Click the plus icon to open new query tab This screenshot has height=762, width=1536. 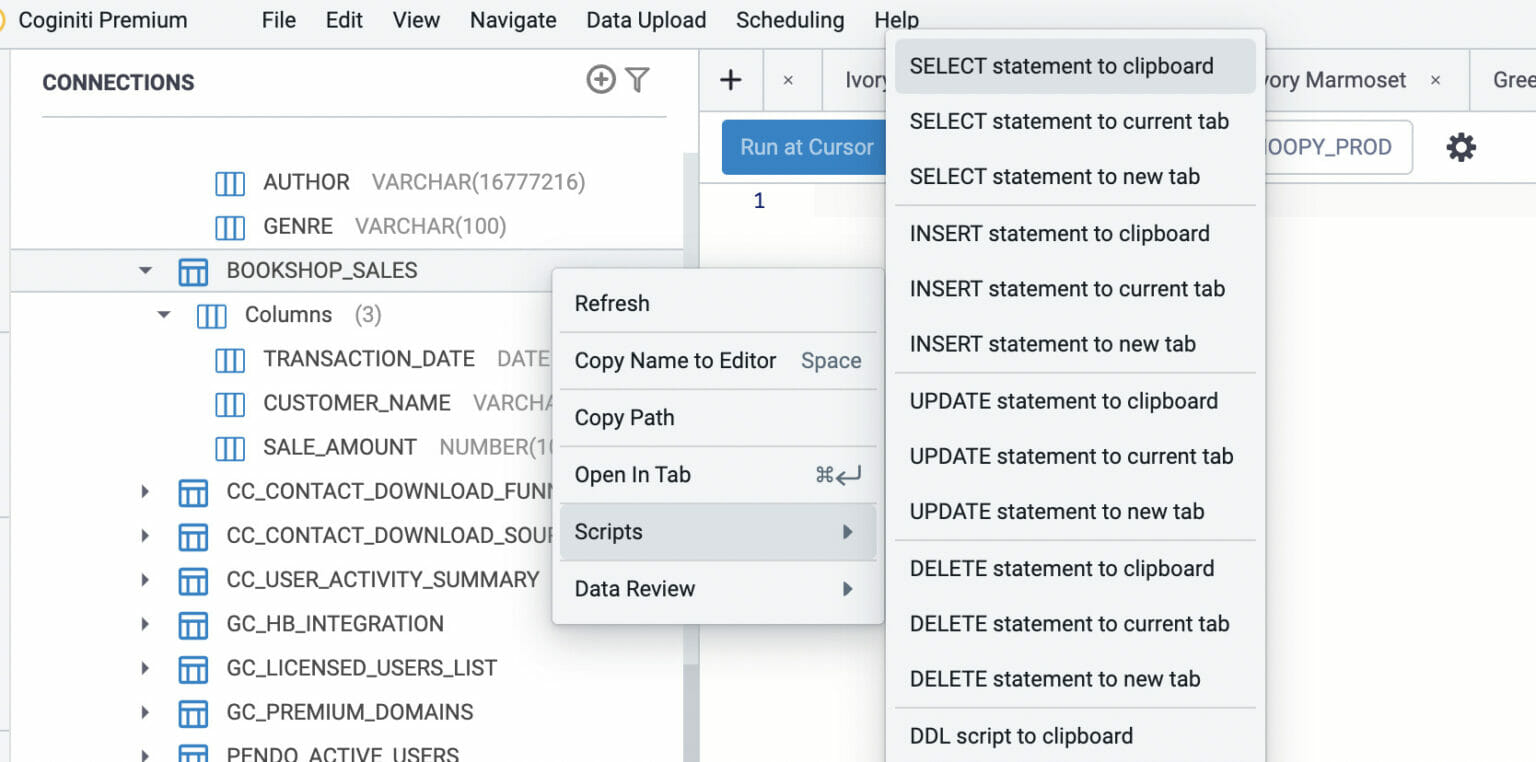pos(731,80)
